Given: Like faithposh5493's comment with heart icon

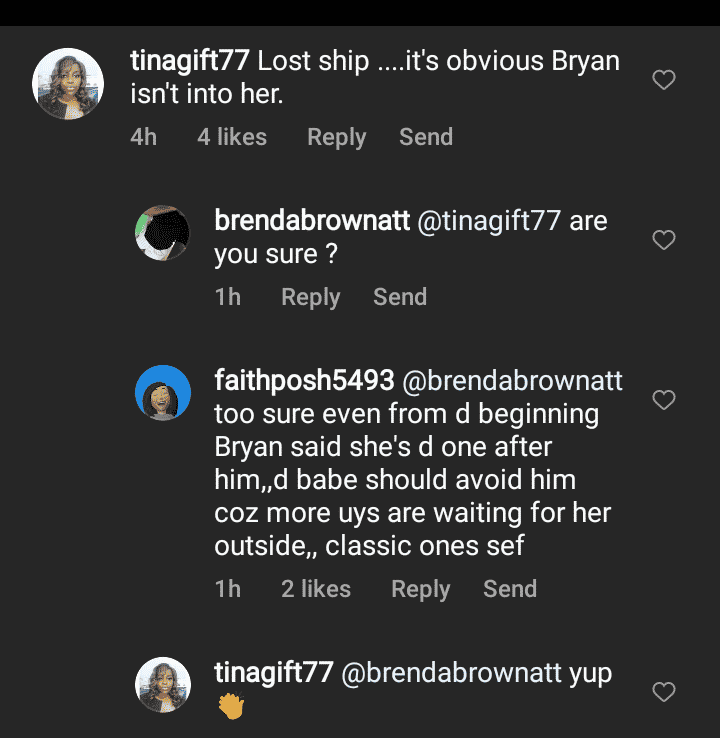Looking at the screenshot, I should click(x=664, y=400).
